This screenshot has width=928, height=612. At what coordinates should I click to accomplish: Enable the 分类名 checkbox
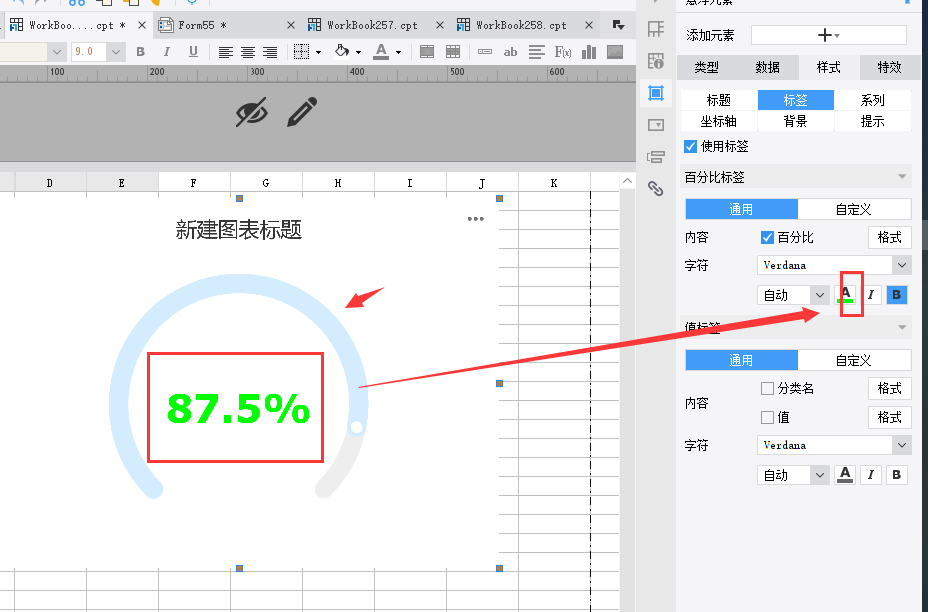767,388
